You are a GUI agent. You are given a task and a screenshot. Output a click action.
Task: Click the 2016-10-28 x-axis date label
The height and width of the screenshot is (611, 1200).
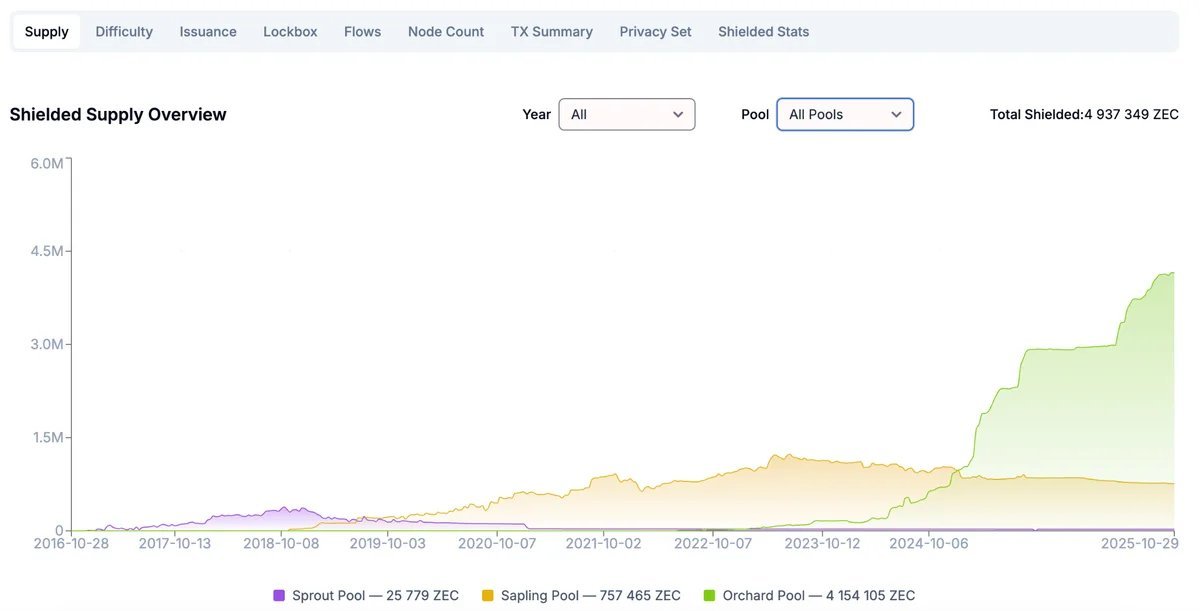click(x=70, y=543)
